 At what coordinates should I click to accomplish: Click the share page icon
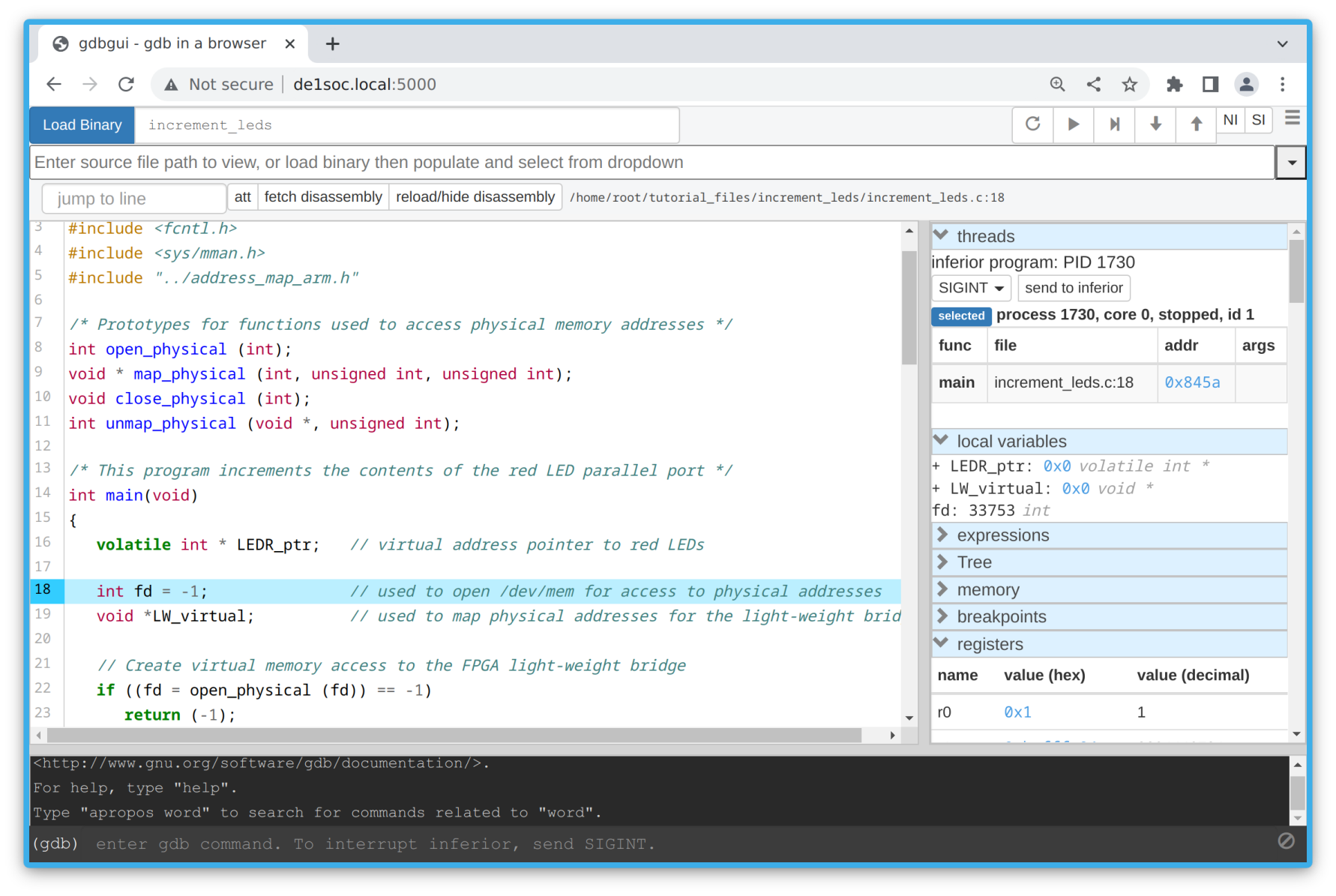coord(1094,84)
